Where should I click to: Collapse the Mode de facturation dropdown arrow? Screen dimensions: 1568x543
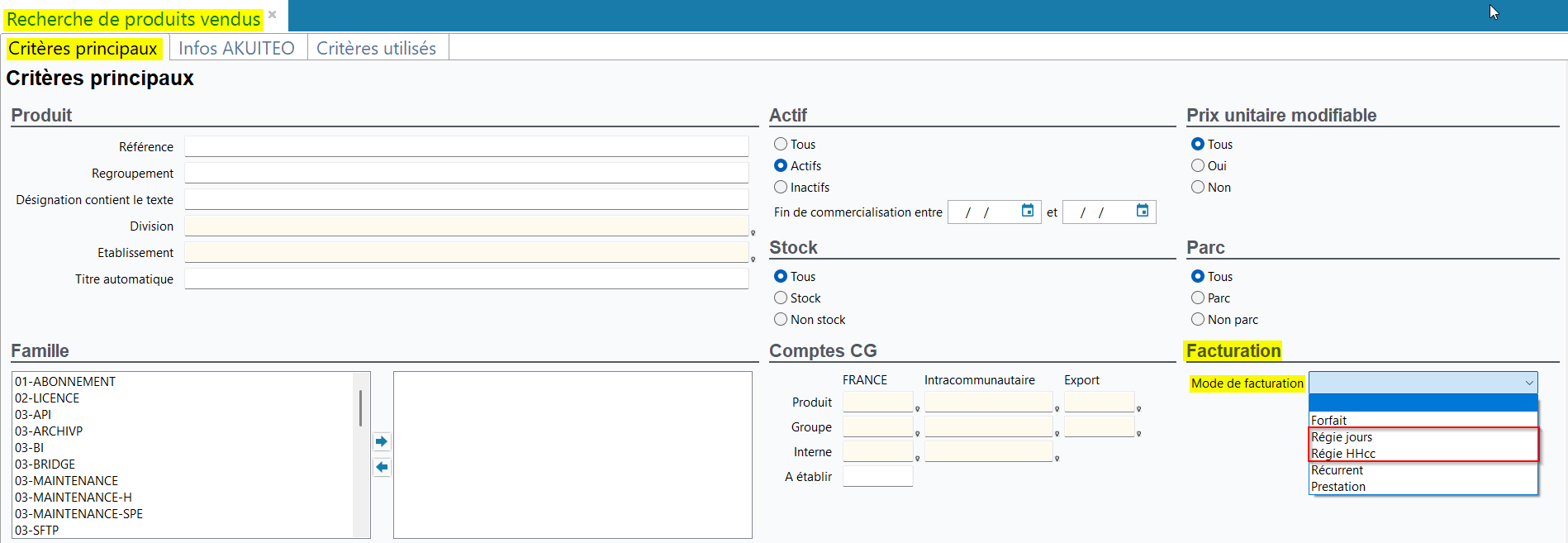1528,383
